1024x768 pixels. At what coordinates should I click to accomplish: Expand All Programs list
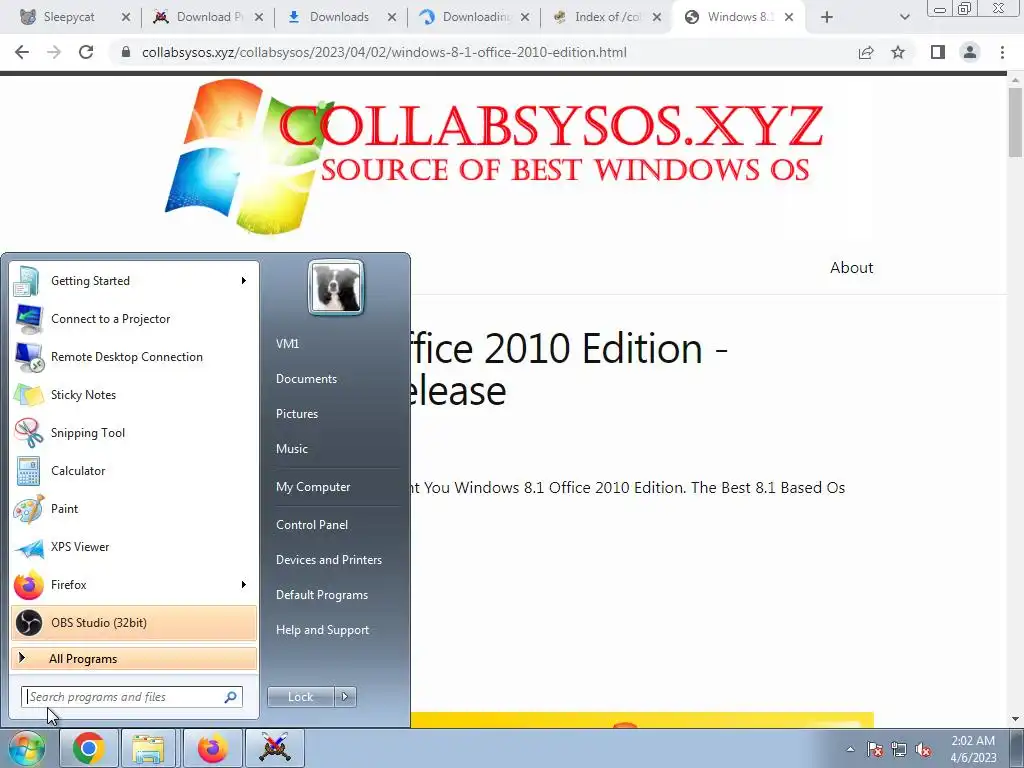134,659
